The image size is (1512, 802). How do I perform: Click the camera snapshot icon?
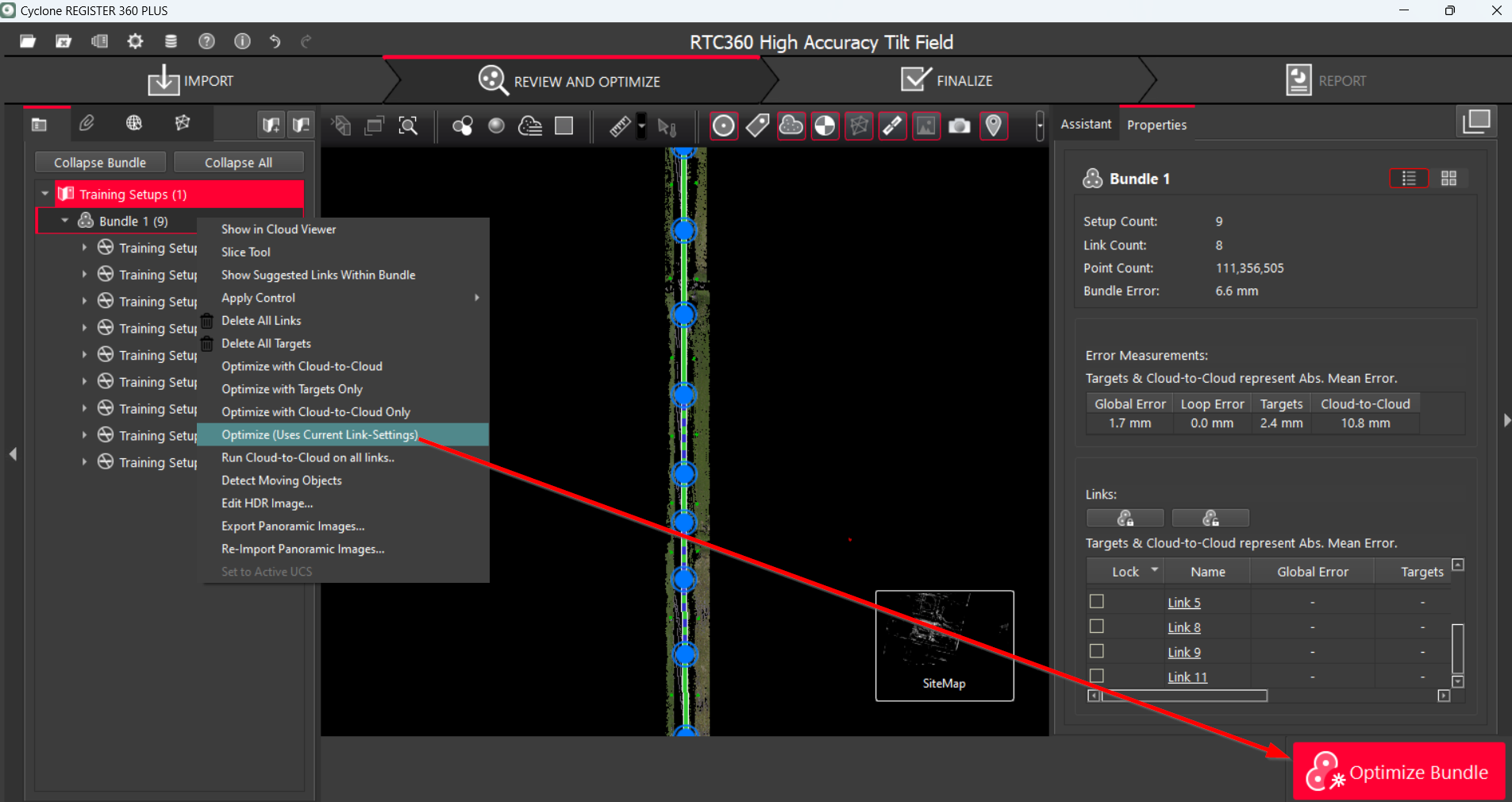[960, 126]
